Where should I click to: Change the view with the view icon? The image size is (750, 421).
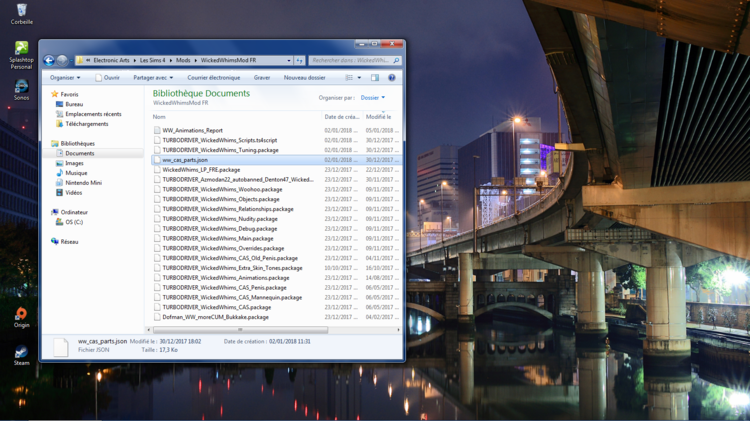[x=349, y=78]
